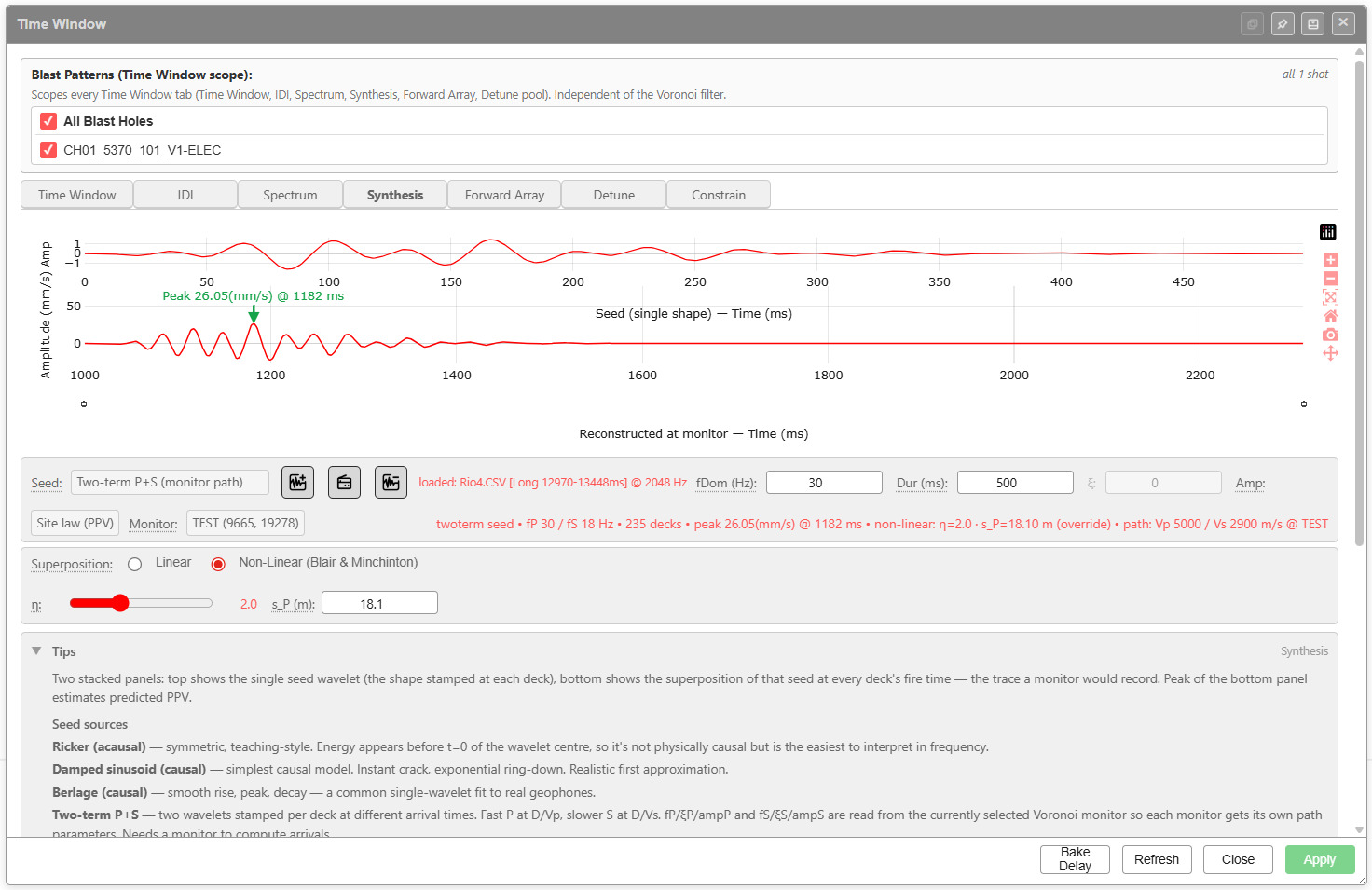
Task: Click the Bake Delay button
Action: click(1075, 859)
